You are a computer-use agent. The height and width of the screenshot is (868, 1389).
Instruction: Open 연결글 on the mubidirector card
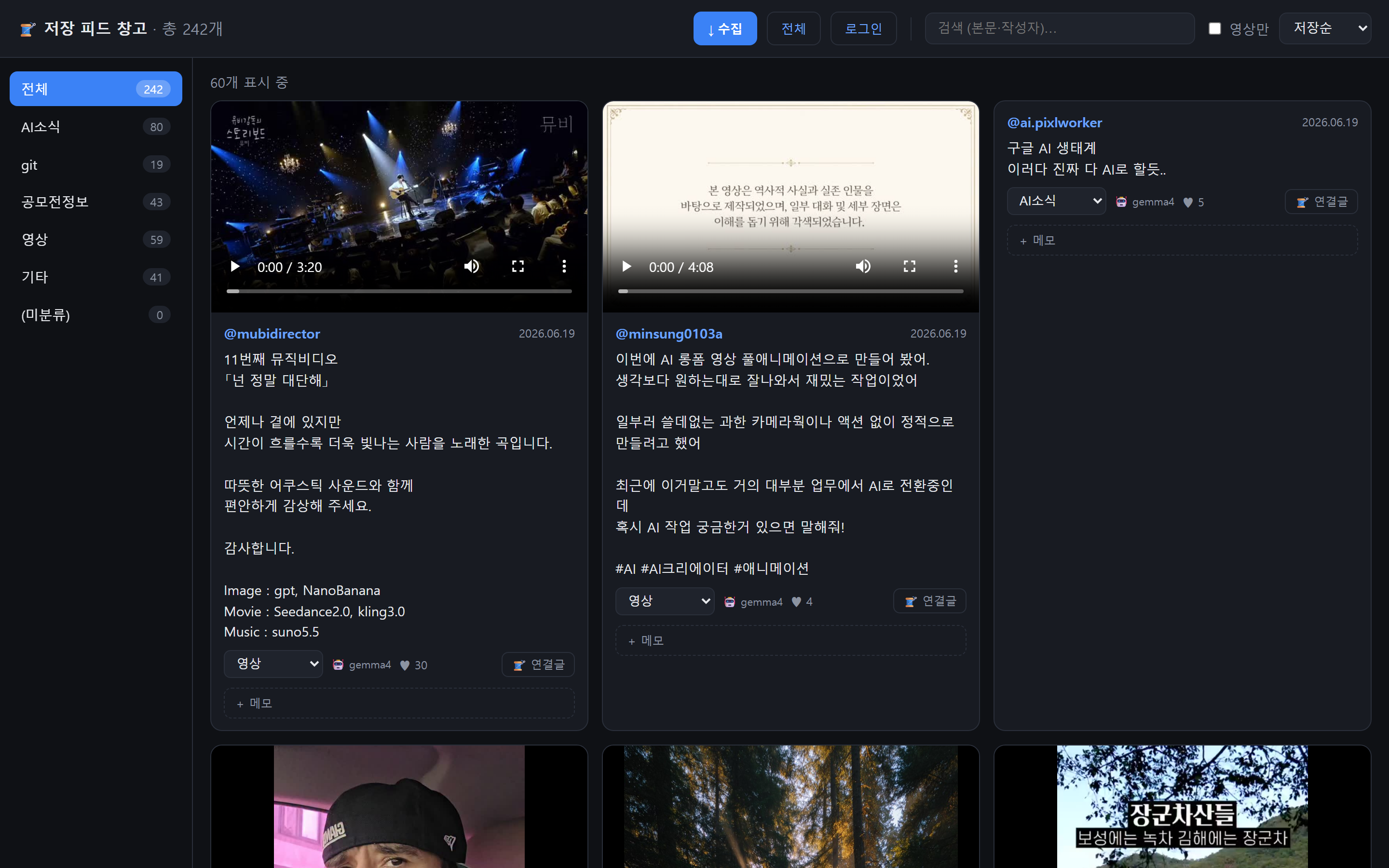click(538, 665)
